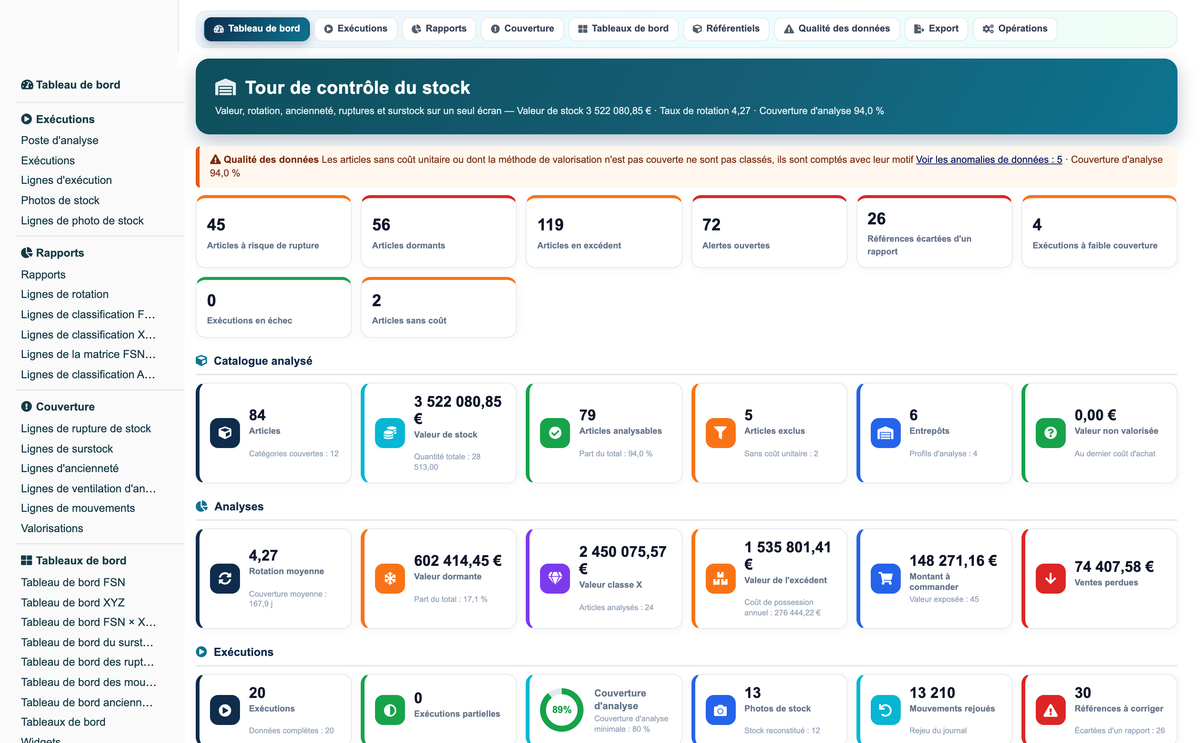Click the '74 407,58 €' lost sales figure

coord(1115,567)
